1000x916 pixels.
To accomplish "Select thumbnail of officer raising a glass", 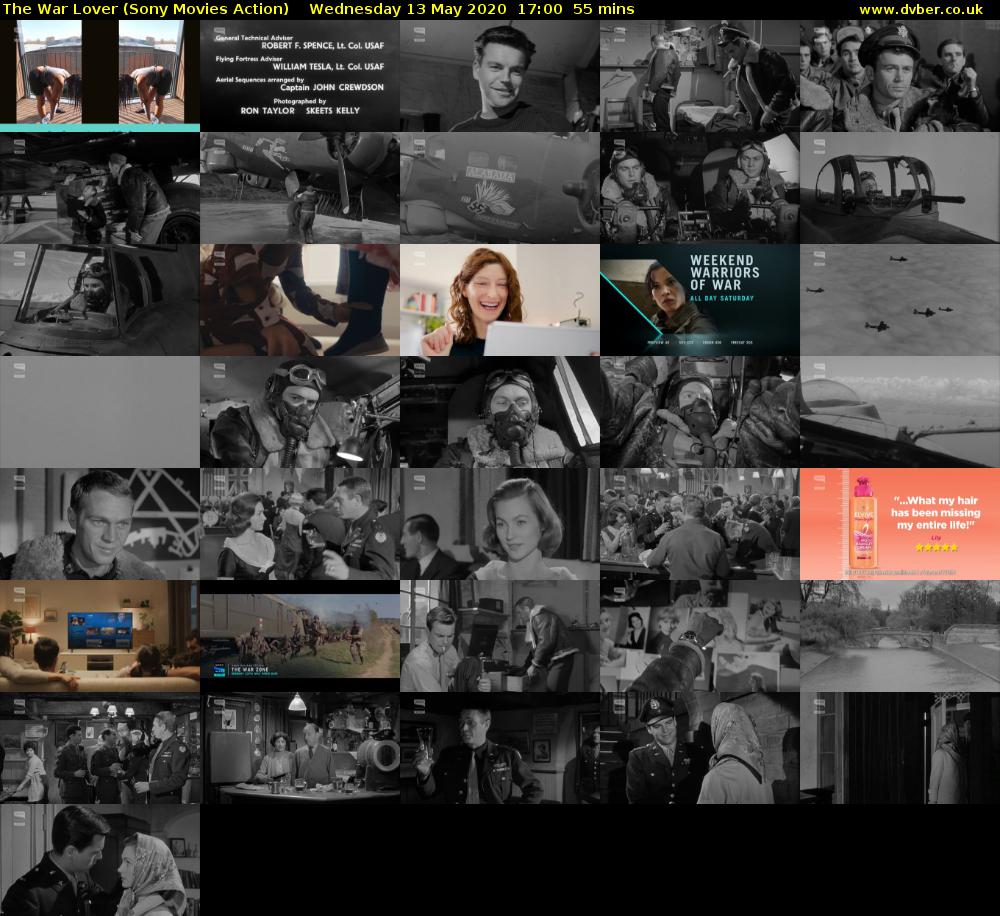I will (500, 748).
